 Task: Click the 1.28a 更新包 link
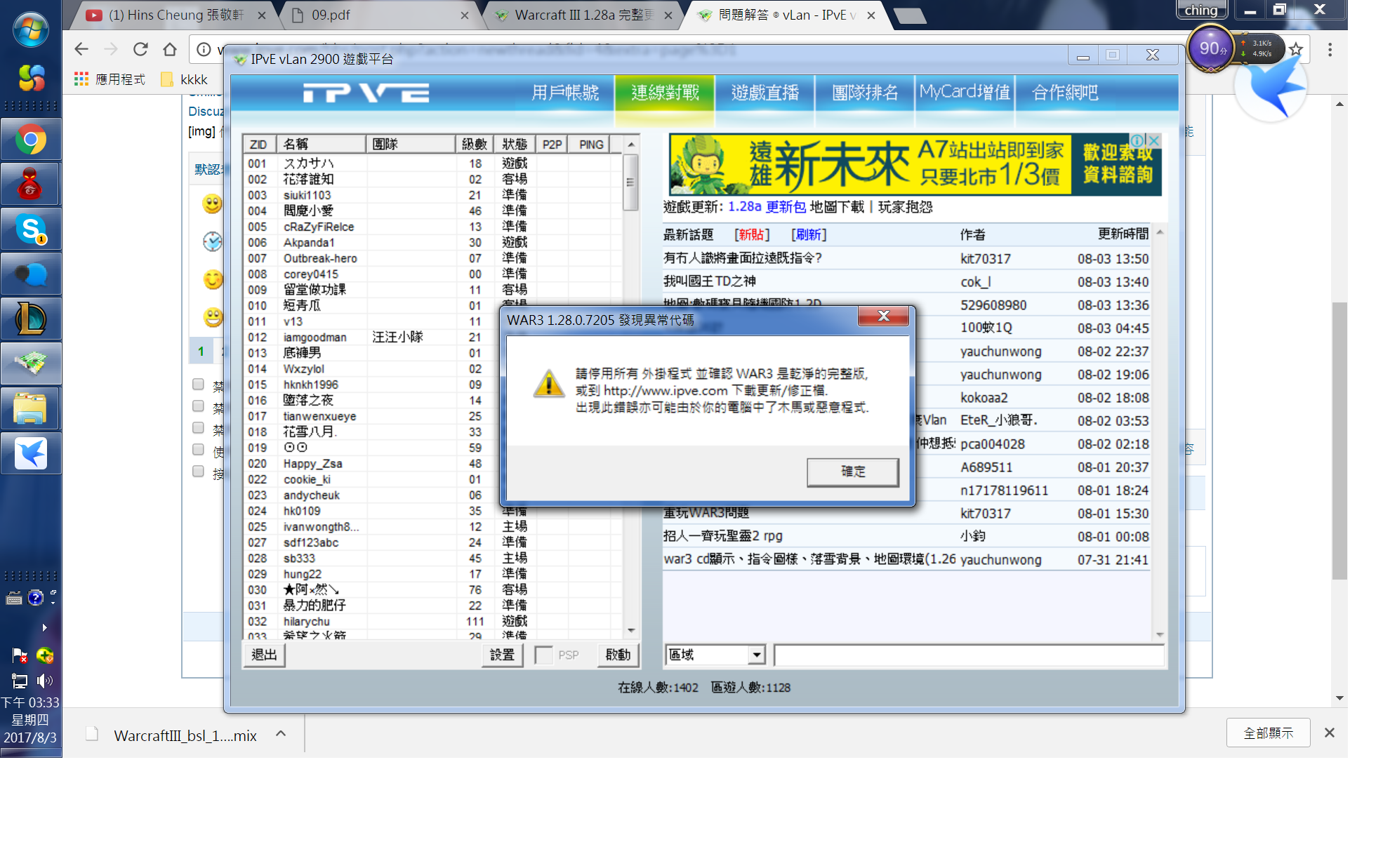click(767, 207)
